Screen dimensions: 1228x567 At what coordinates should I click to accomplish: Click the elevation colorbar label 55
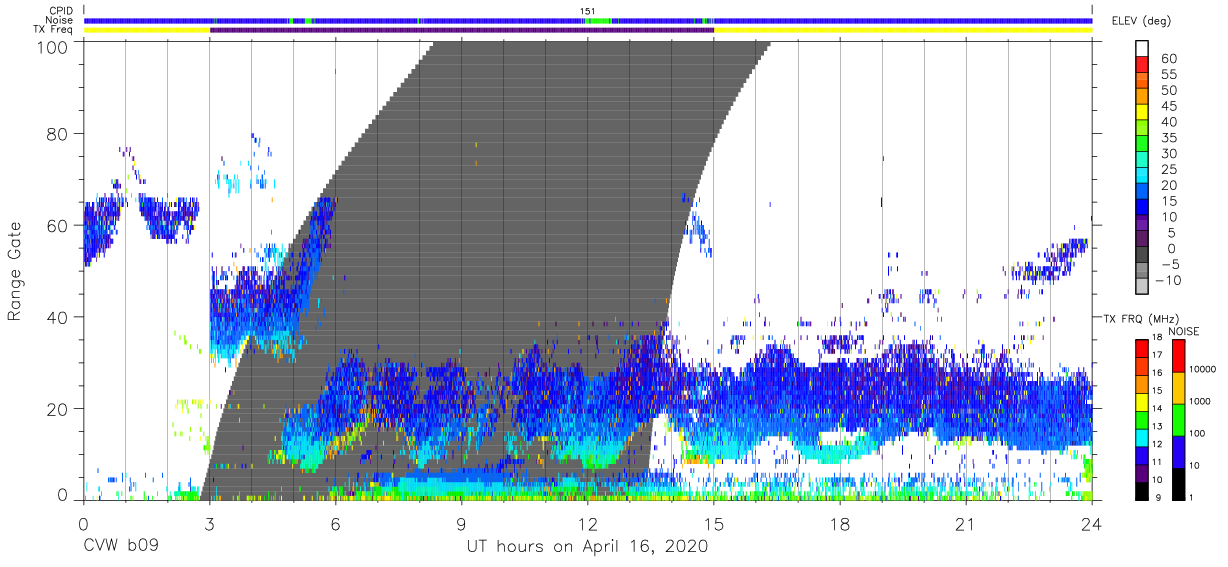(1168, 74)
